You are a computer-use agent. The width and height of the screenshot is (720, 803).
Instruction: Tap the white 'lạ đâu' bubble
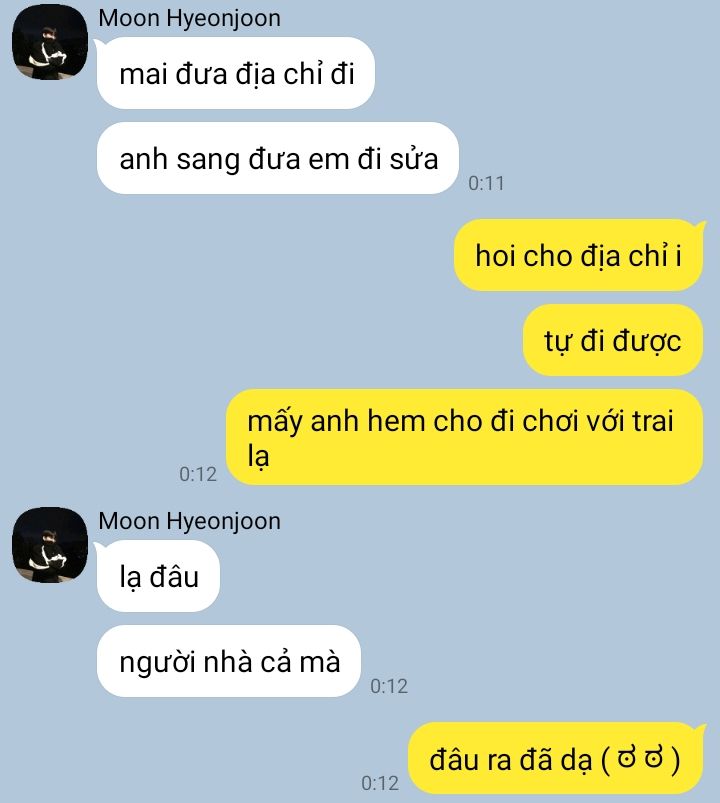158,576
